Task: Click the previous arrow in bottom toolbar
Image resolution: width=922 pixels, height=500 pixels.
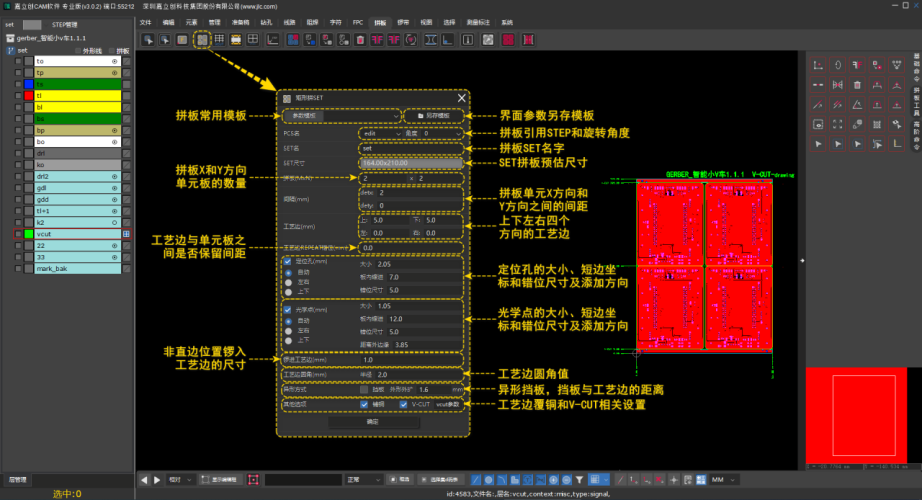Action: pos(144,480)
